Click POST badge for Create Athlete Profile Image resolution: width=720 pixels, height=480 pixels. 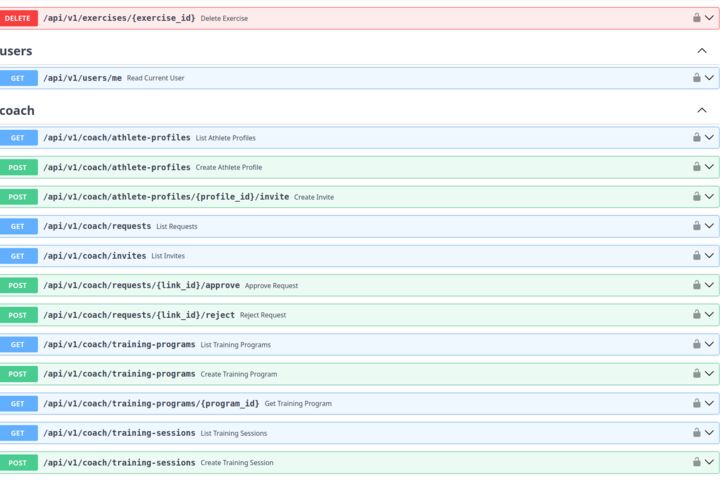coord(18,167)
